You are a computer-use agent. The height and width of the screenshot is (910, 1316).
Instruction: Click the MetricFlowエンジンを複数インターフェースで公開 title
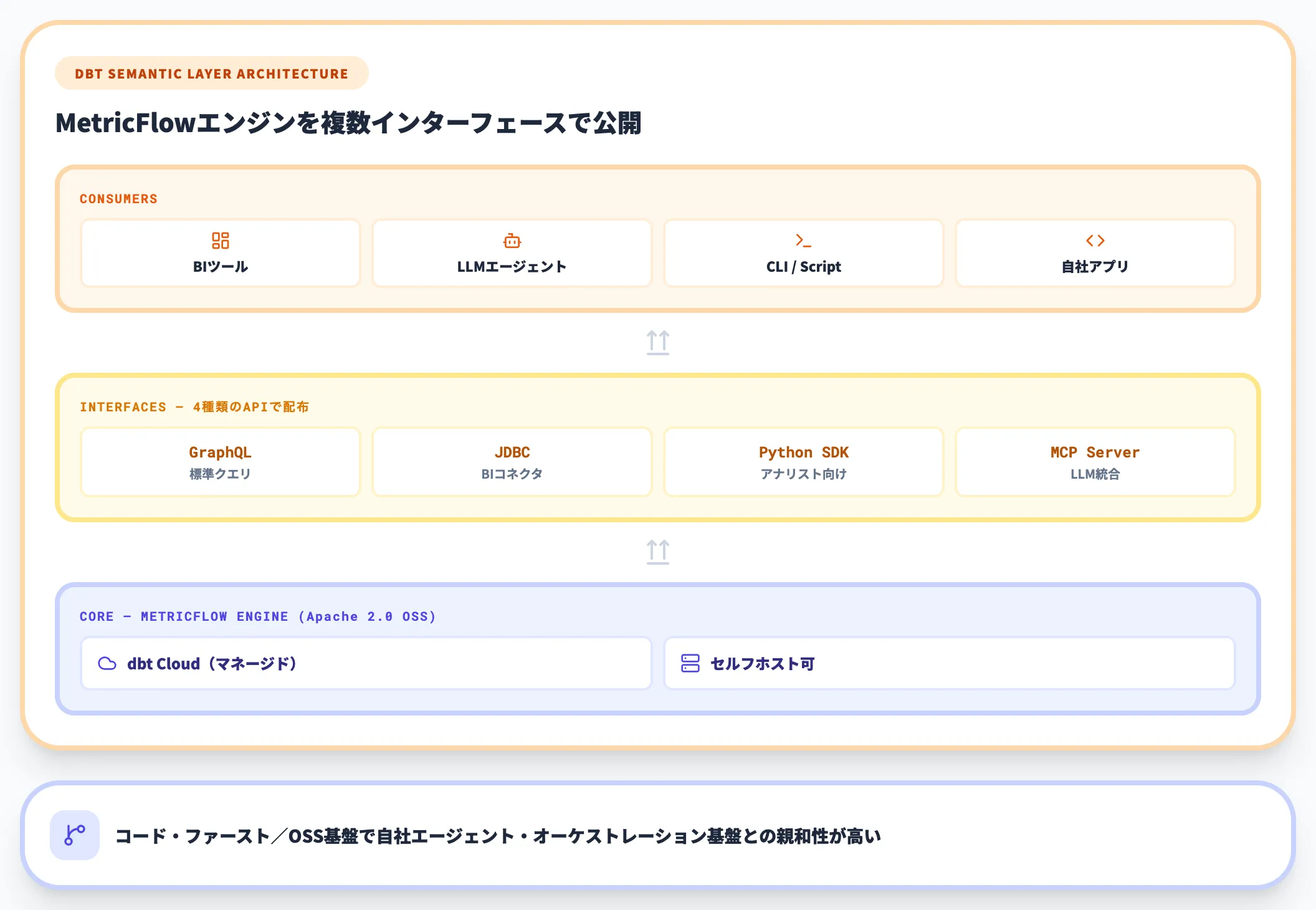(349, 123)
